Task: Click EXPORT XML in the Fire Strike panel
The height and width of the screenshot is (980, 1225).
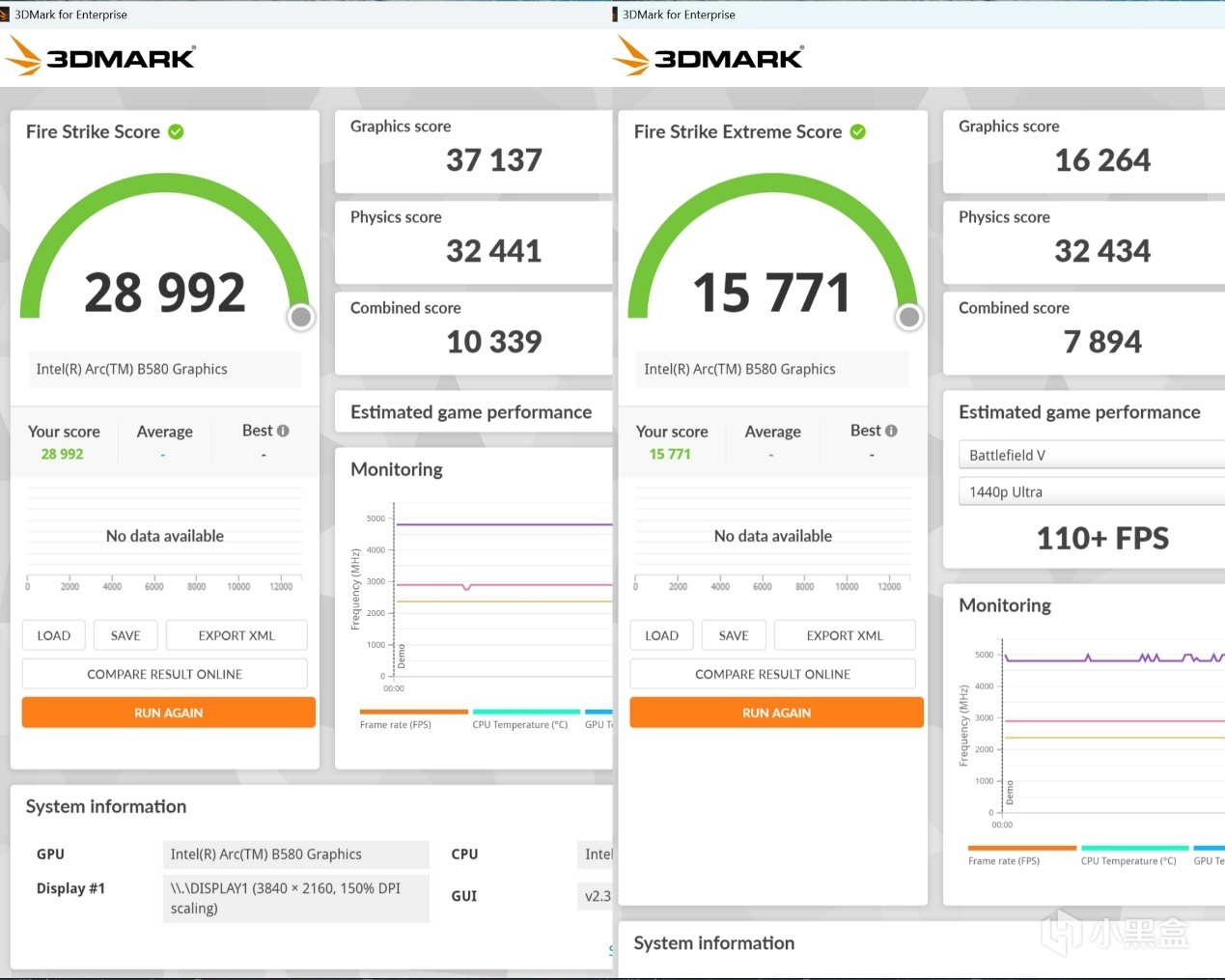Action: click(237, 635)
